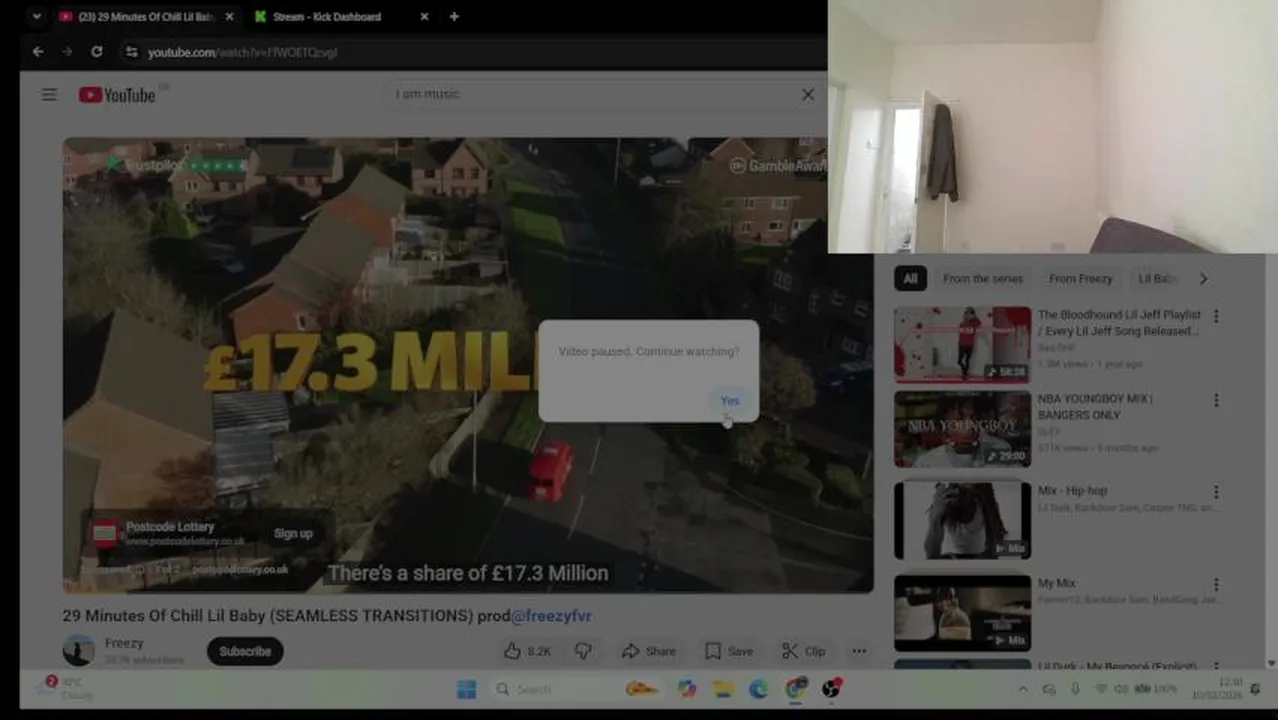1278x720 pixels.
Task: Clip the video
Action: pos(804,651)
